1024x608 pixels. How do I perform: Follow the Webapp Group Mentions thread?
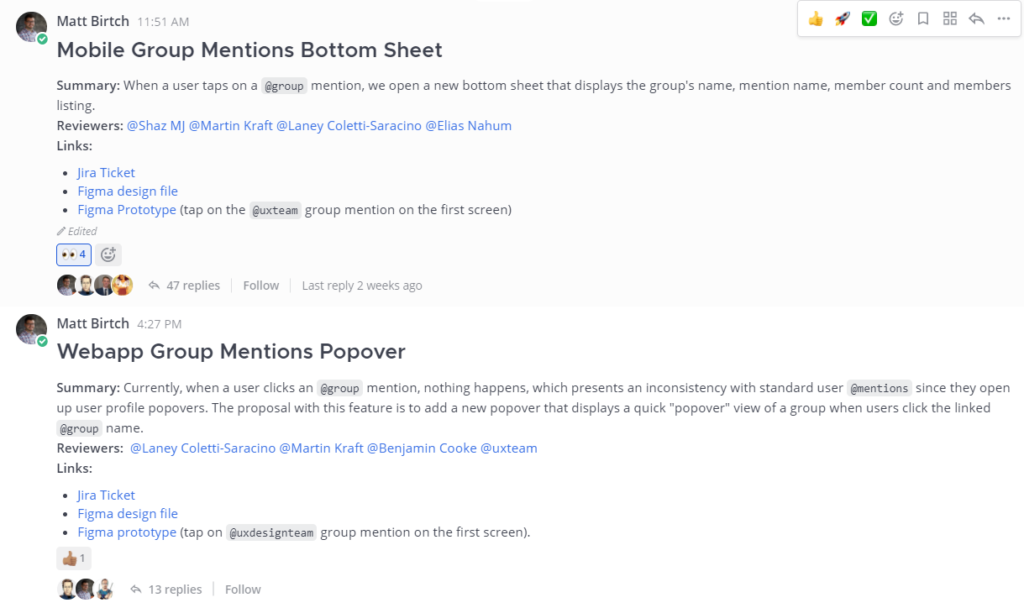pyautogui.click(x=242, y=589)
